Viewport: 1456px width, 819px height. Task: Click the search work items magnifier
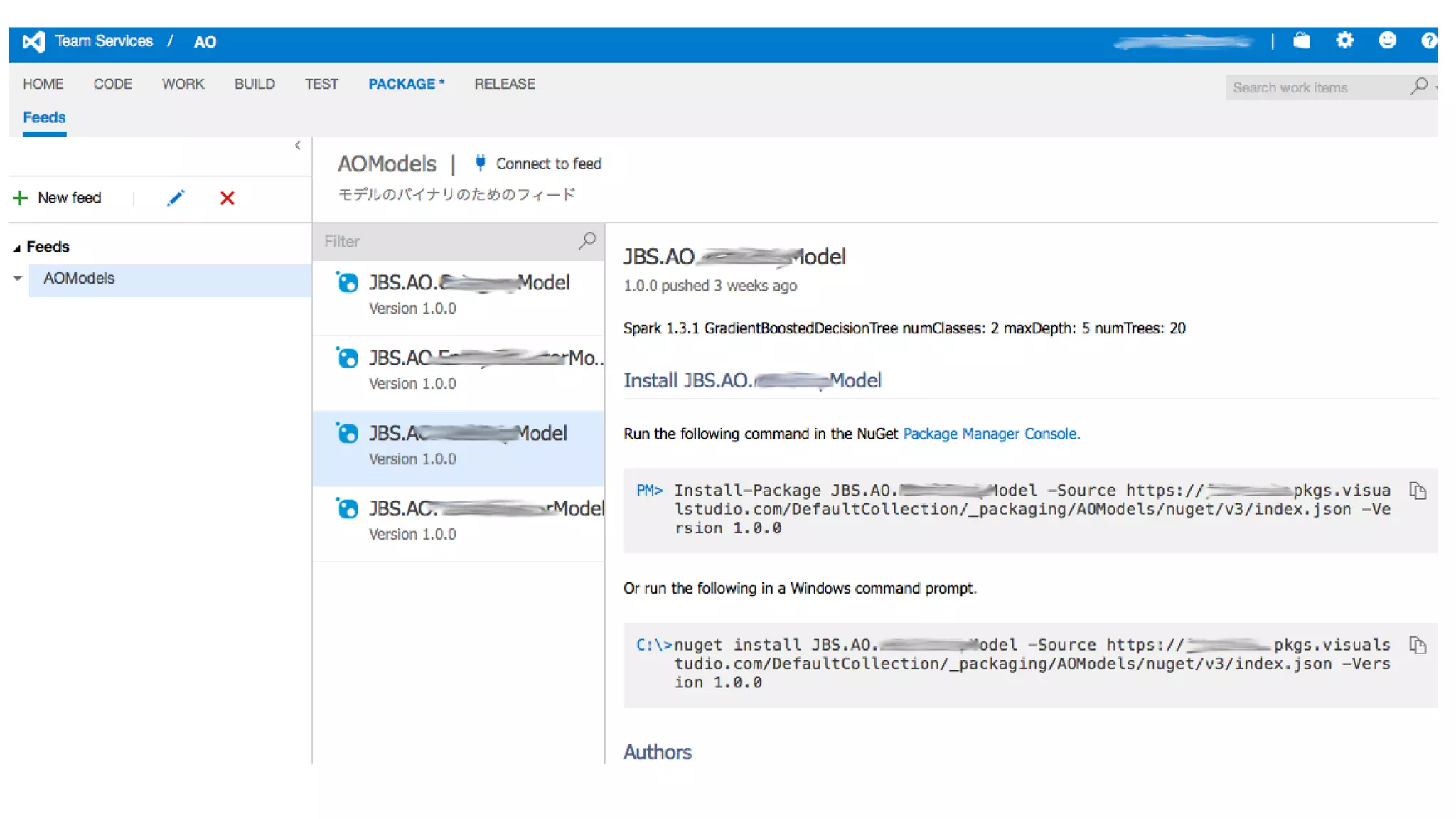tap(1419, 87)
